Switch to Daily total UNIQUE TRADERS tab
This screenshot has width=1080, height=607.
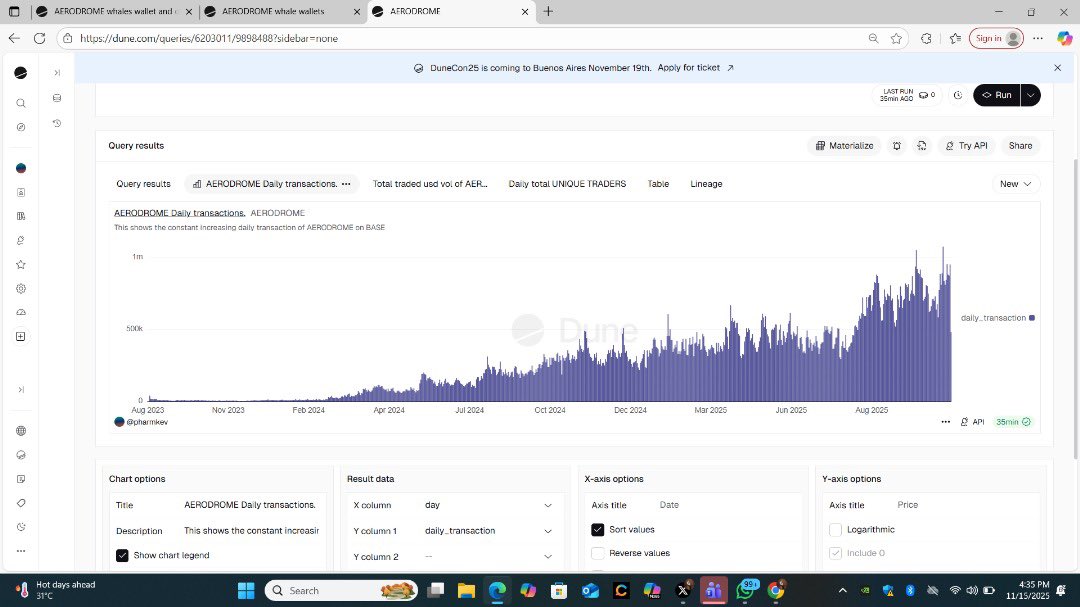pos(567,184)
